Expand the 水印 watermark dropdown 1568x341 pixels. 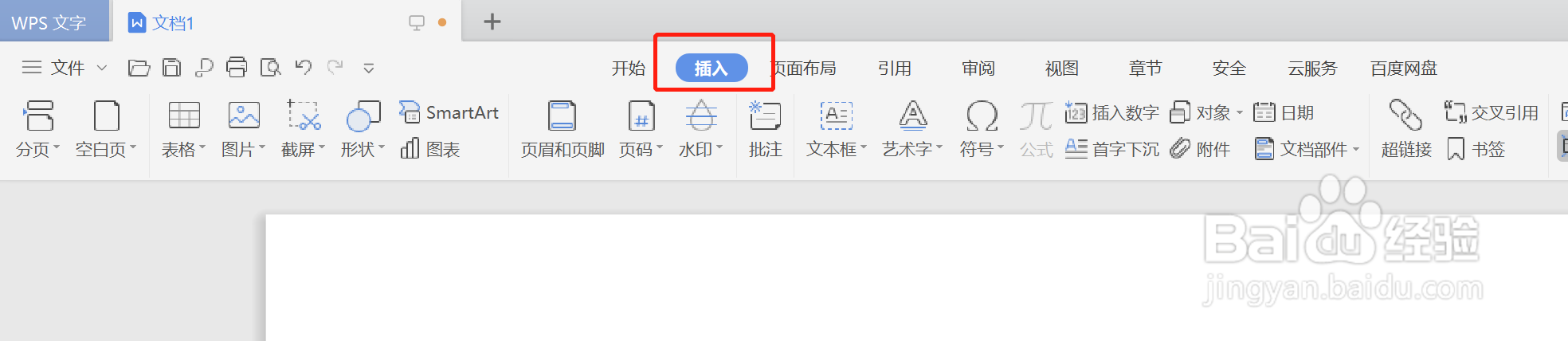(x=701, y=129)
